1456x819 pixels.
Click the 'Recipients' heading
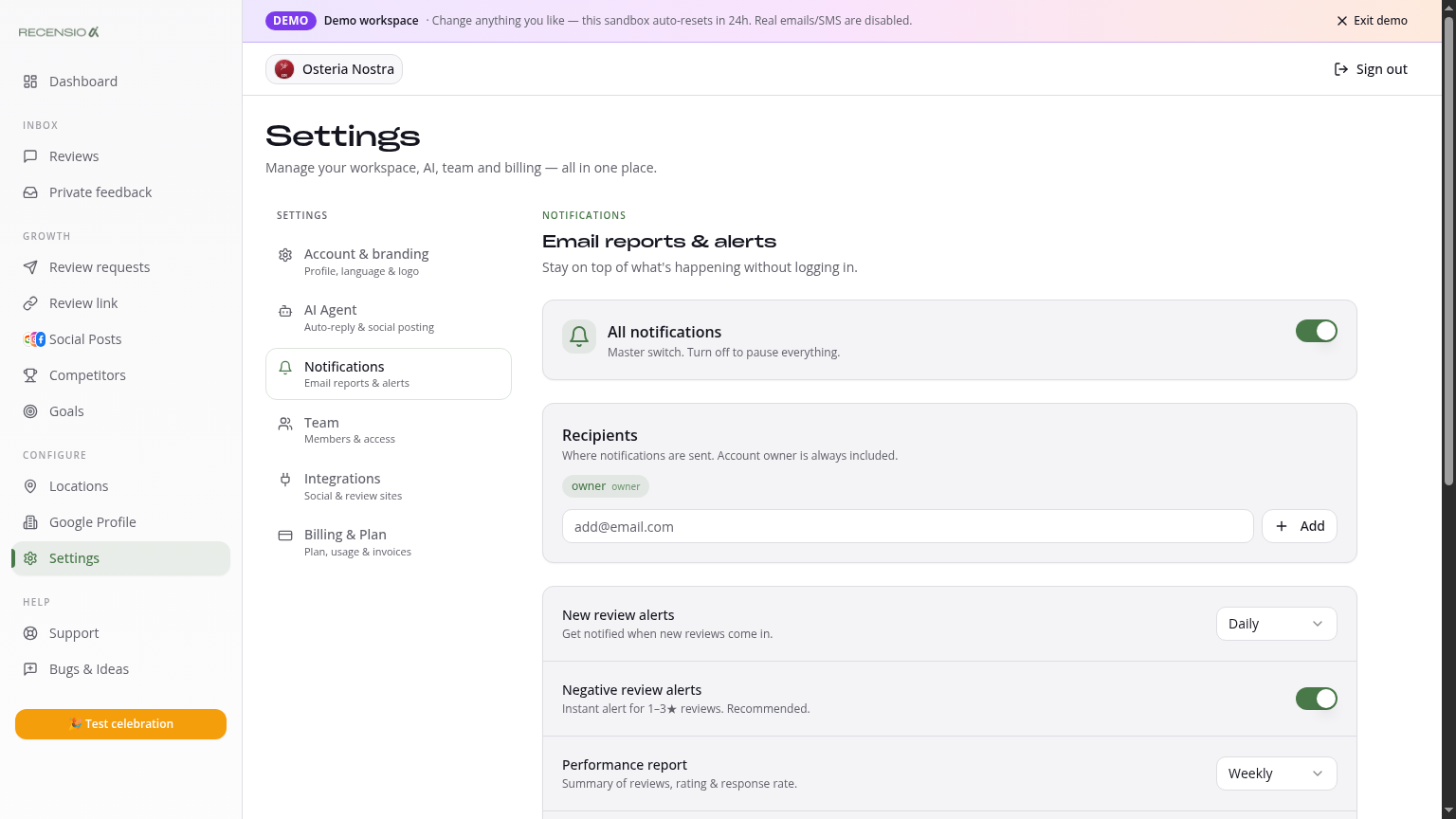(x=600, y=435)
